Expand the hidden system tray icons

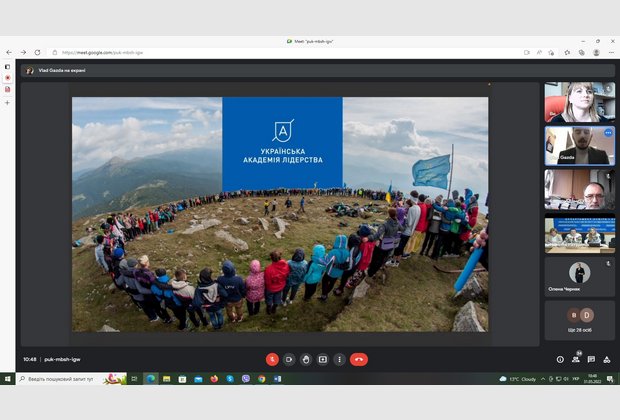click(x=543, y=379)
